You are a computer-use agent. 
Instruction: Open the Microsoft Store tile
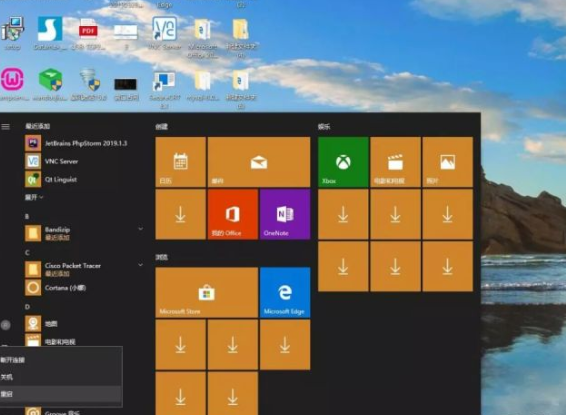click(x=206, y=292)
